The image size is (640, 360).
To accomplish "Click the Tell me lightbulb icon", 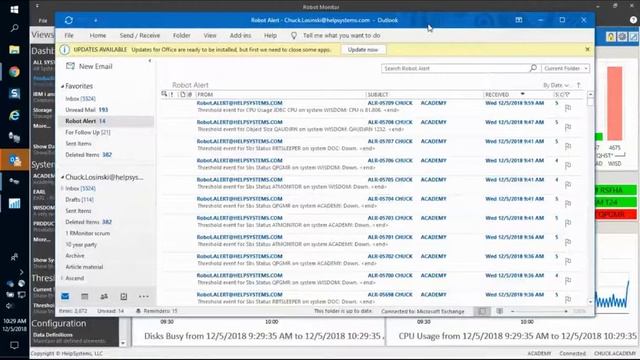I will tap(293, 36).
